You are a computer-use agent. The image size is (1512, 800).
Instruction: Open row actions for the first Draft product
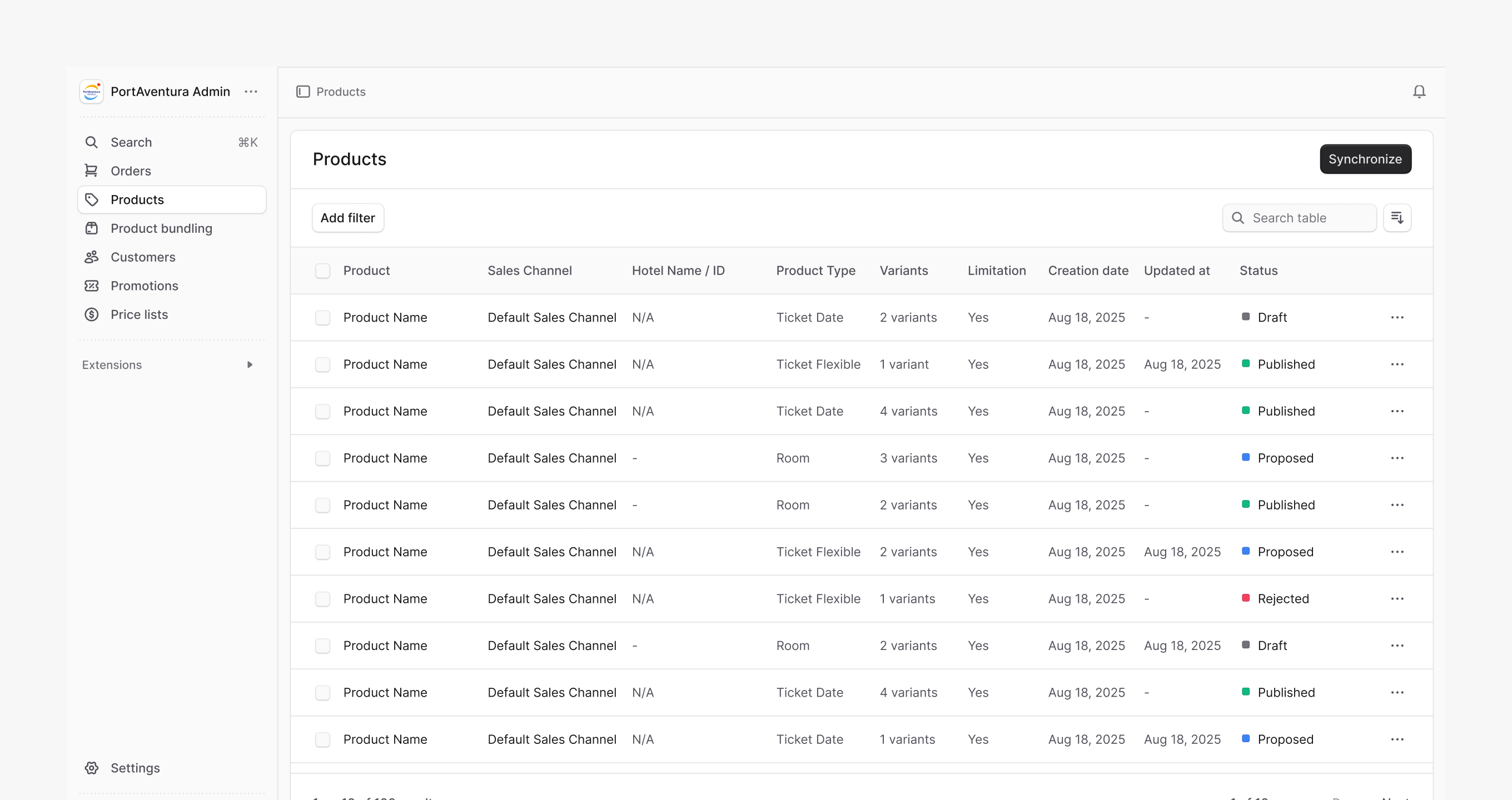1397,317
